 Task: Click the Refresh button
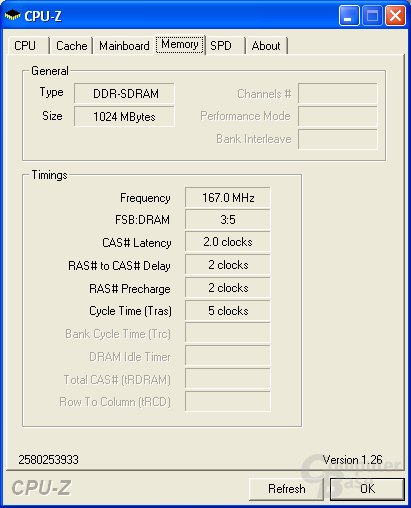click(286, 489)
